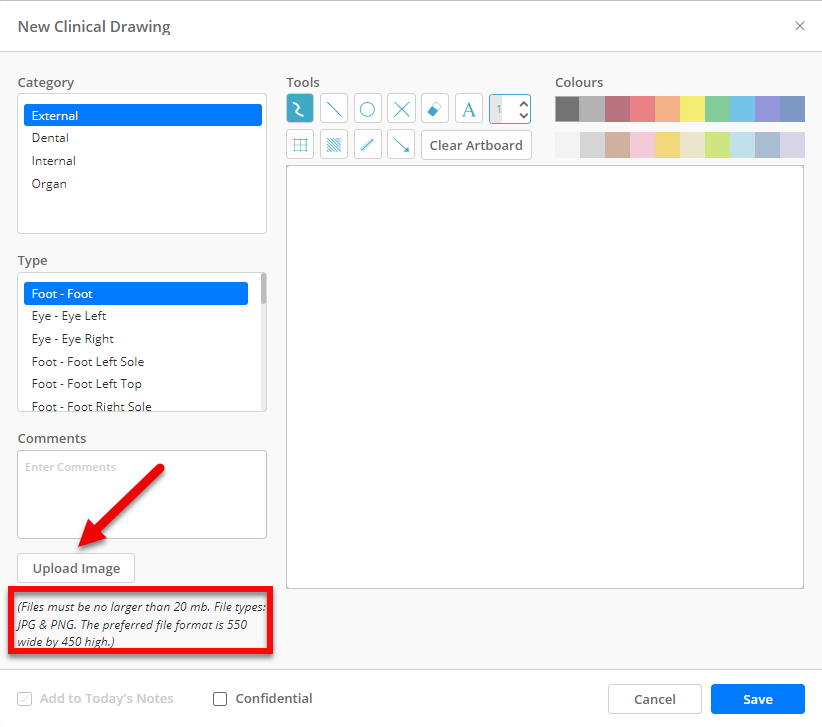Select the grid pattern tool

[300, 145]
